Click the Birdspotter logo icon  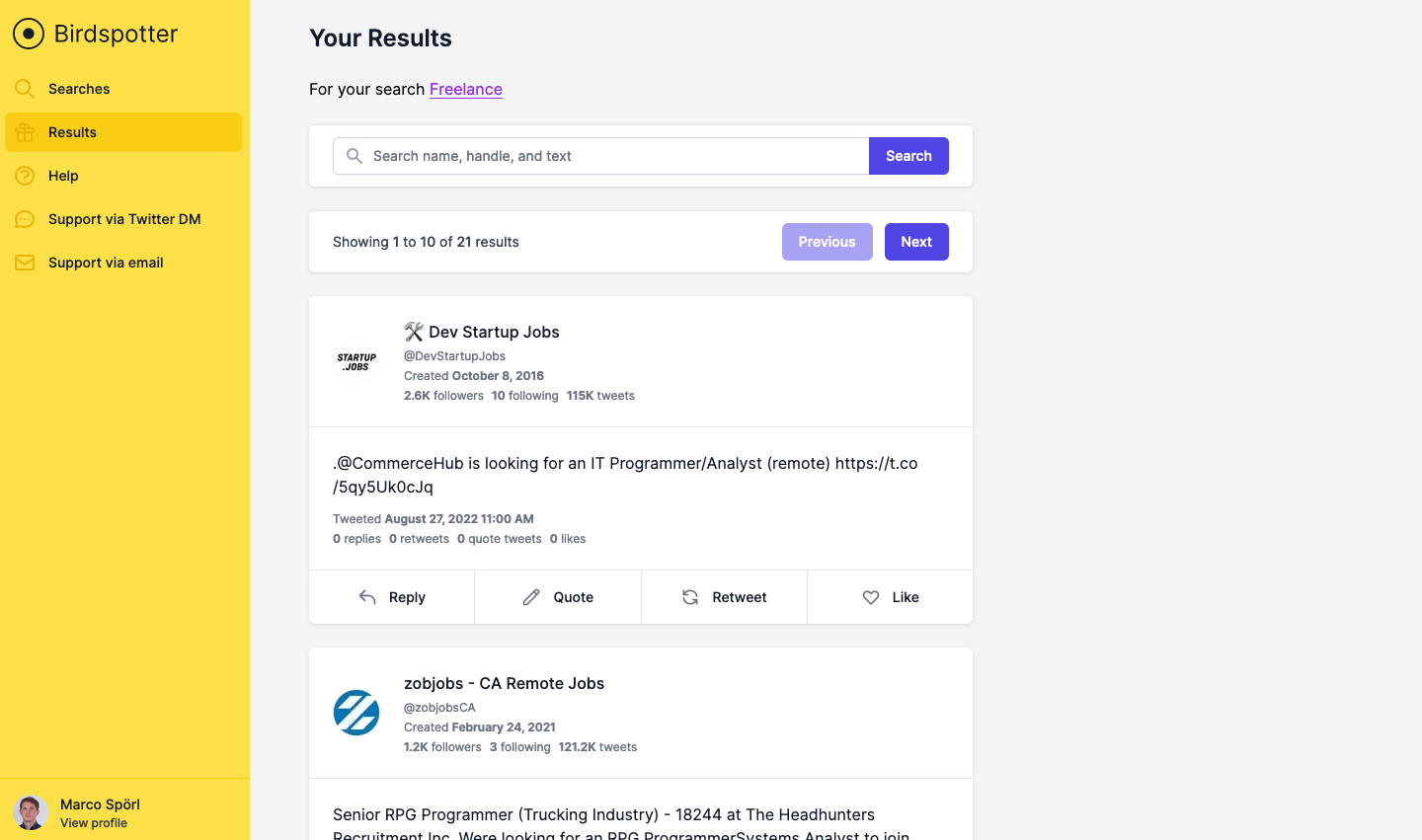click(28, 33)
